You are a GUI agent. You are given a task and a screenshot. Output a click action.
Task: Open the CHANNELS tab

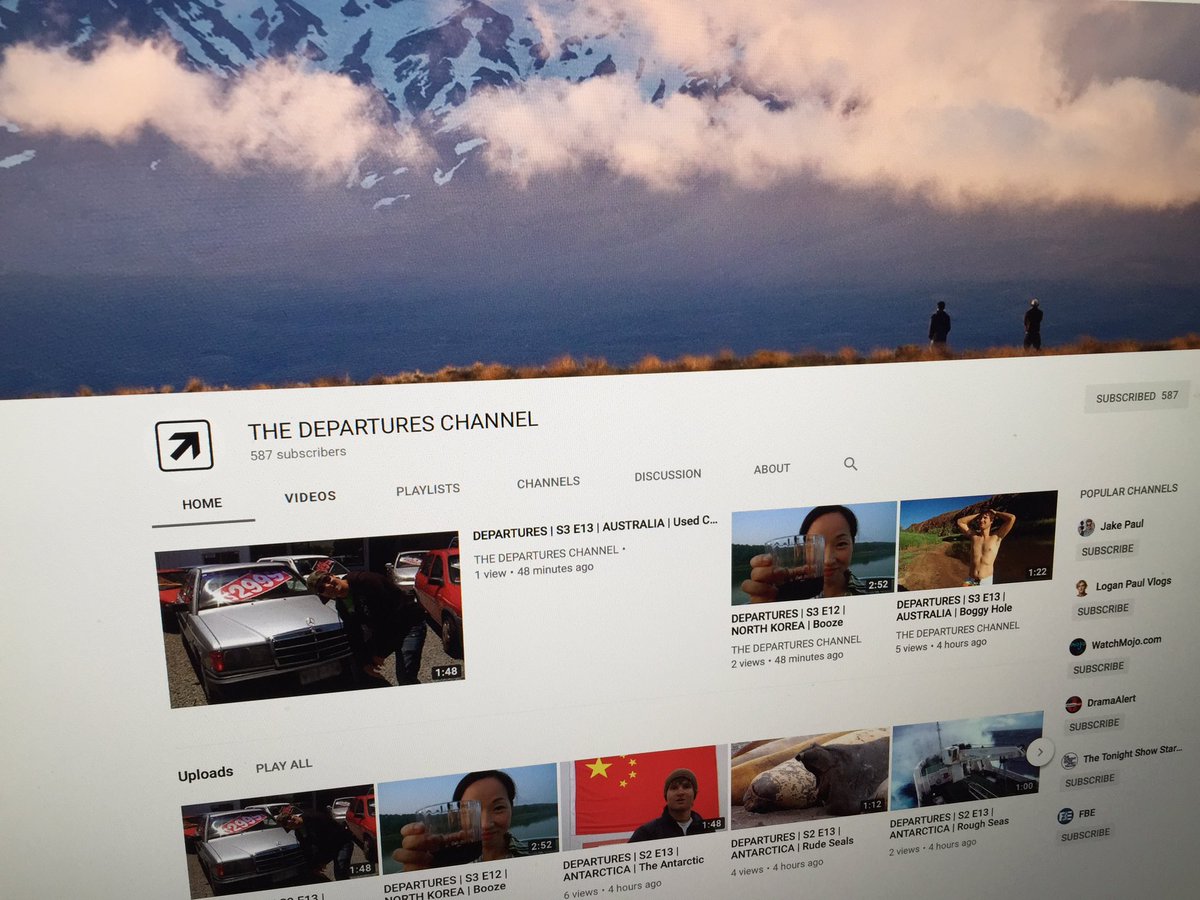click(x=548, y=482)
